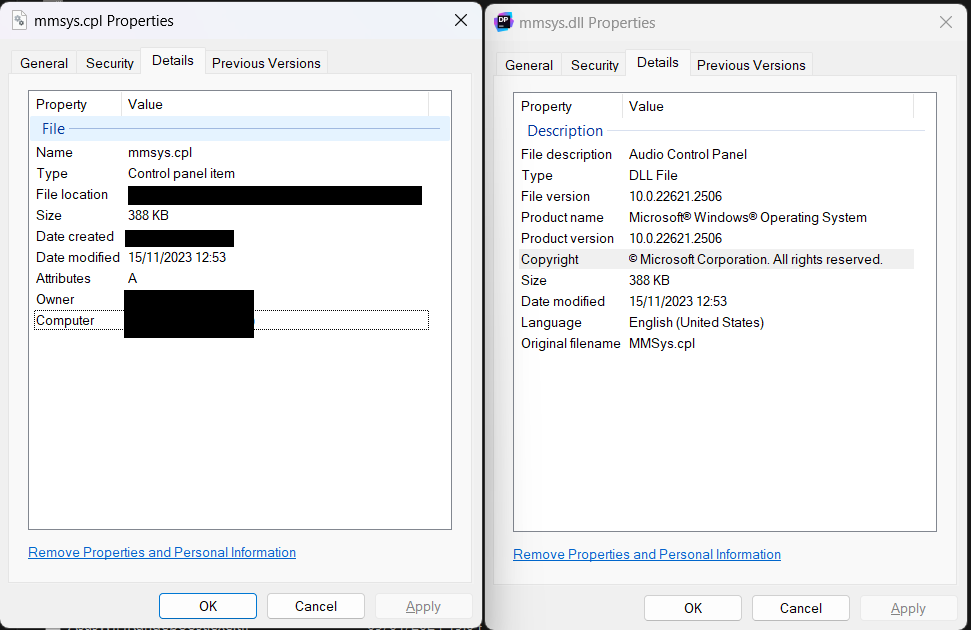Select Size row in mmsys.dll list
Viewport: 971px width, 630px height.
pos(716,281)
